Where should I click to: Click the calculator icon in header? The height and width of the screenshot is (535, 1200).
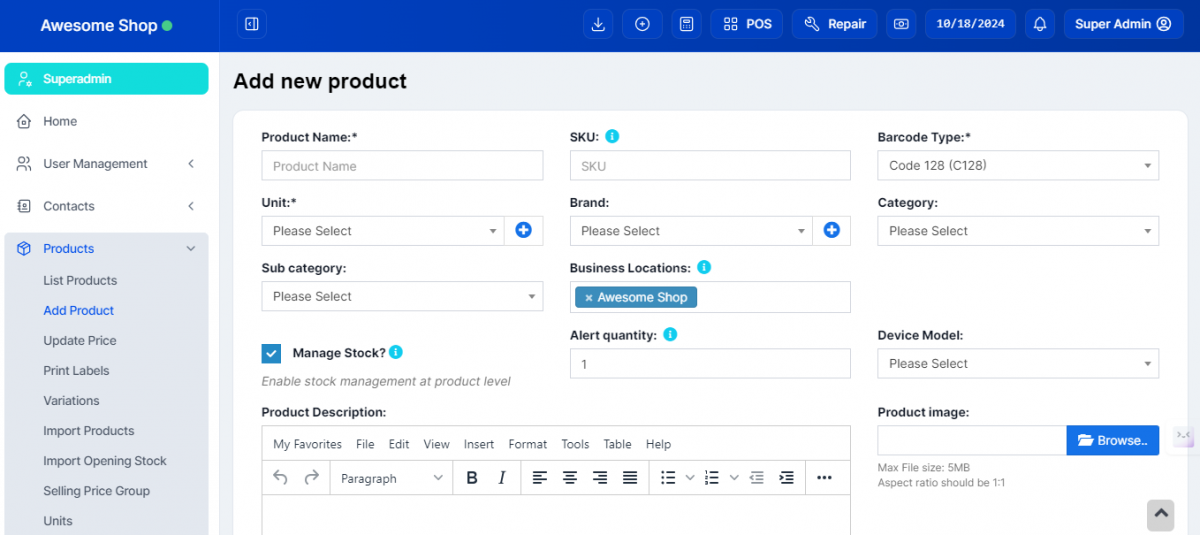pos(686,24)
